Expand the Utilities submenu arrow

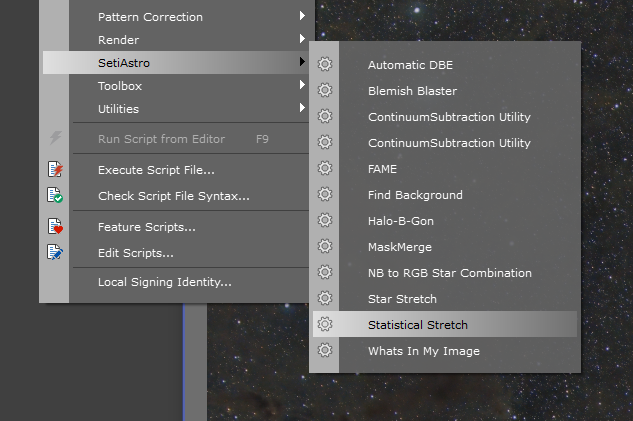(x=302, y=109)
